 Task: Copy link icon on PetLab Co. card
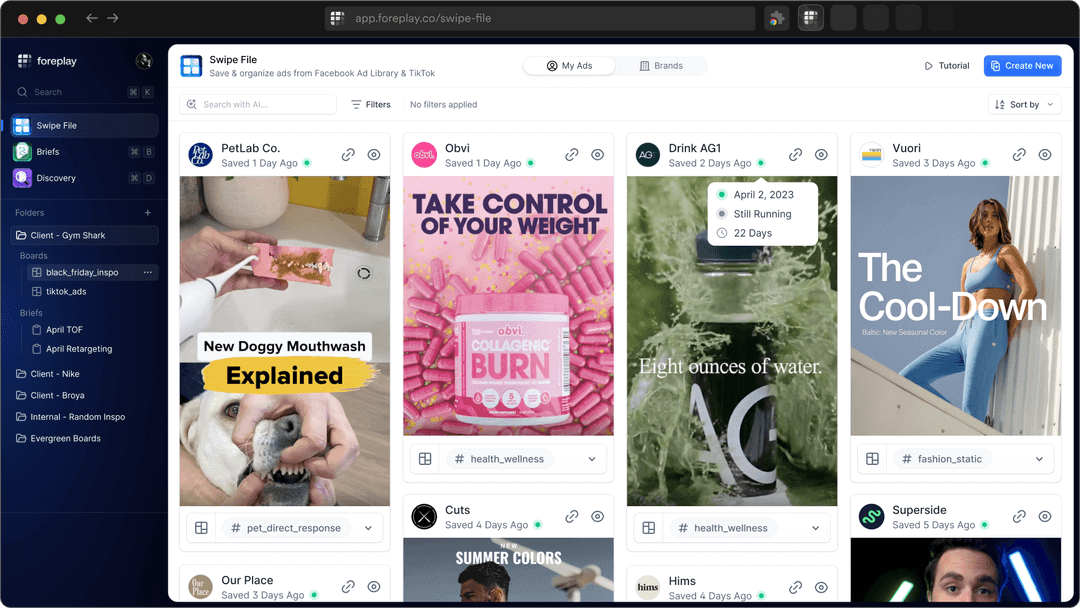[x=348, y=155]
